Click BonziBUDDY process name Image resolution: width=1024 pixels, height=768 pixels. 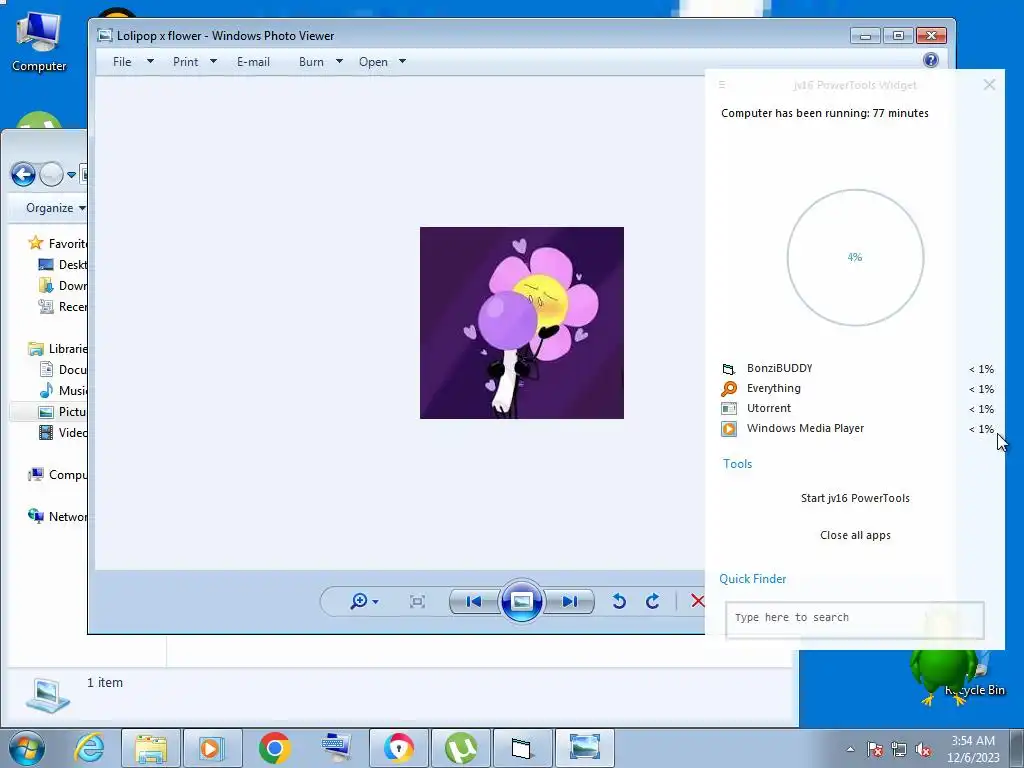(780, 368)
